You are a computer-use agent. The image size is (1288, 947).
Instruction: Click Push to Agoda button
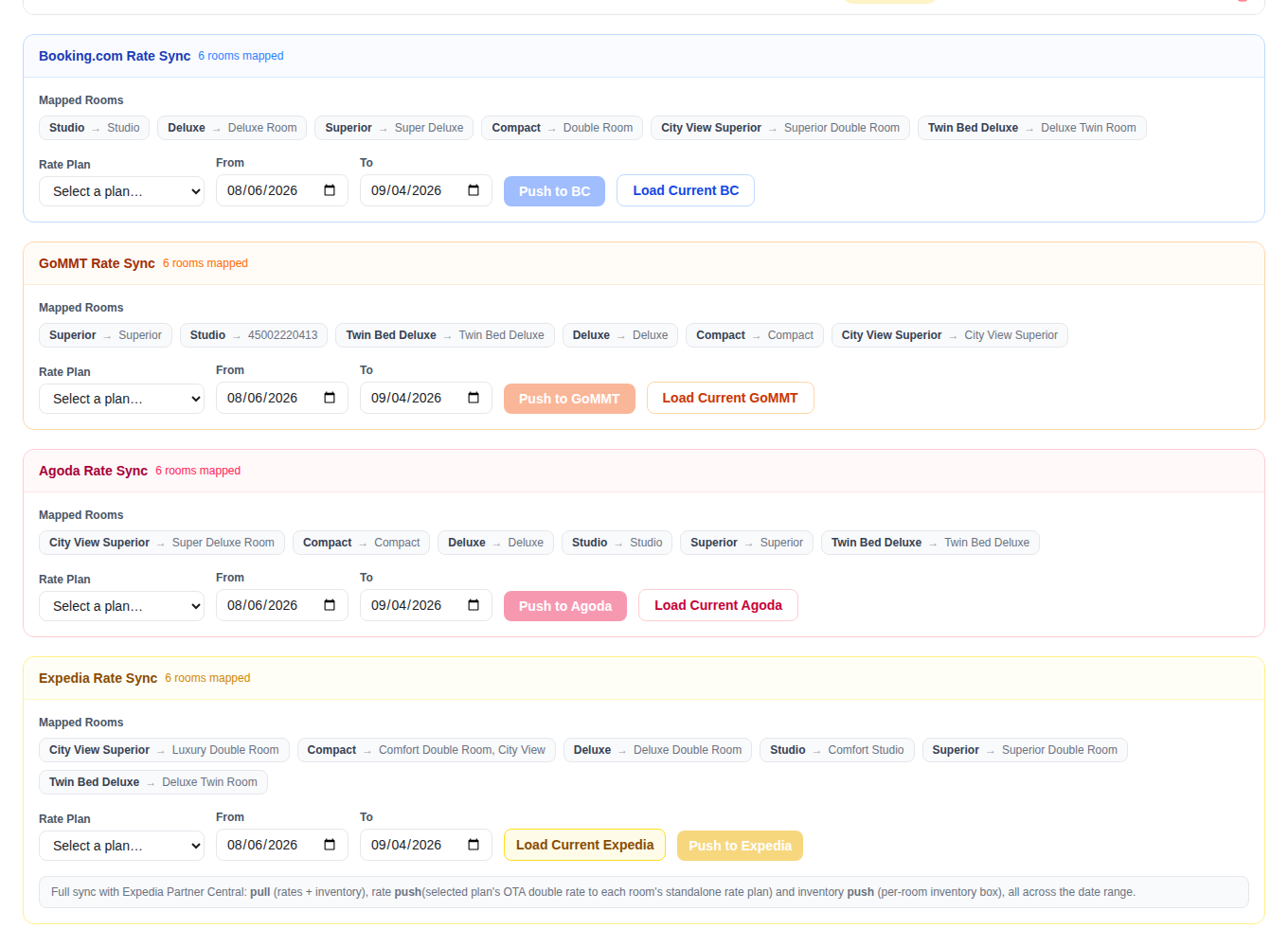coord(565,606)
